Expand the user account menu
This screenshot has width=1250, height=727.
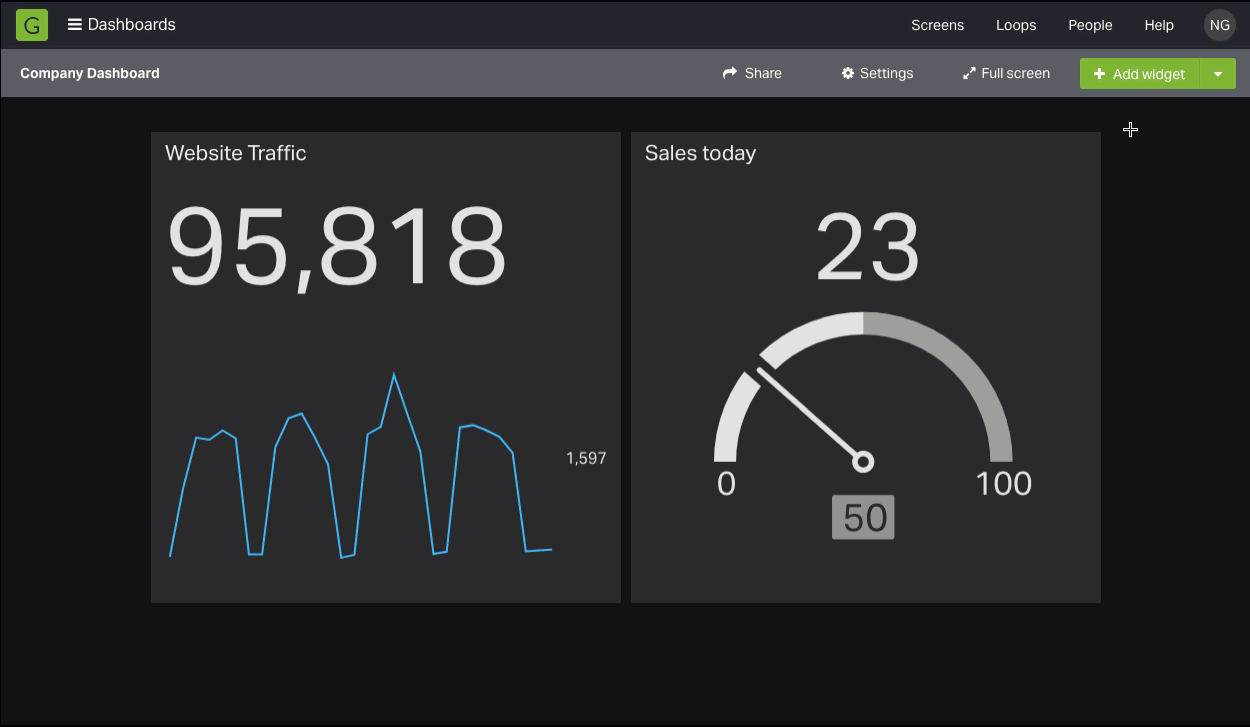coord(1219,25)
